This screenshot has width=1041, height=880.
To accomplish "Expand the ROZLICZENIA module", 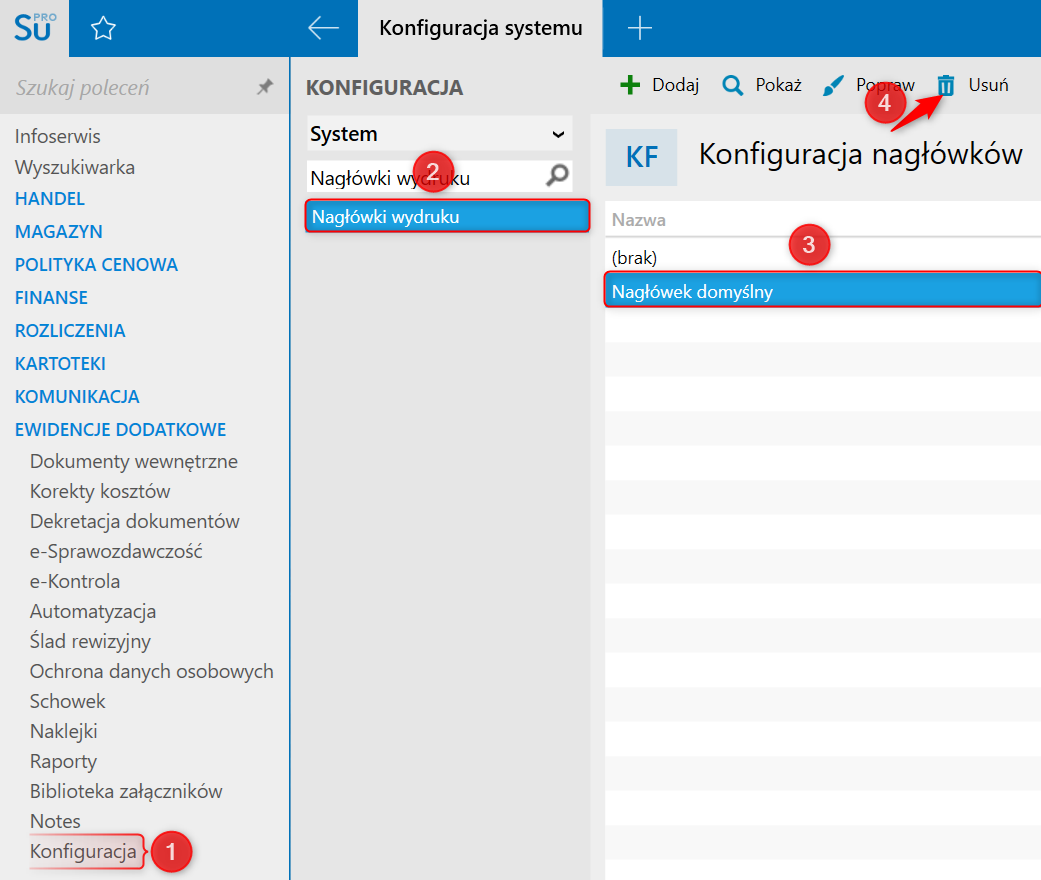I will pyautogui.click(x=70, y=331).
